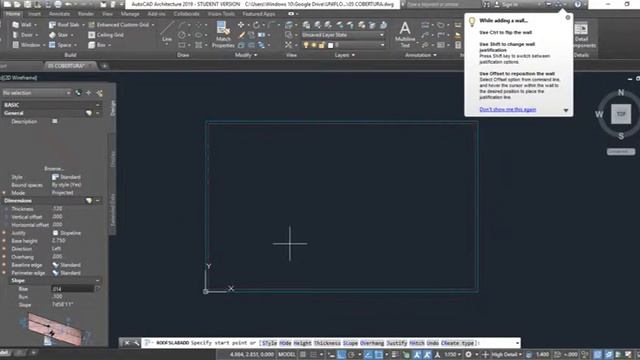Open the Home ribbon tab
Screen dimensions: 640x360
pyautogui.click(x=13, y=14)
